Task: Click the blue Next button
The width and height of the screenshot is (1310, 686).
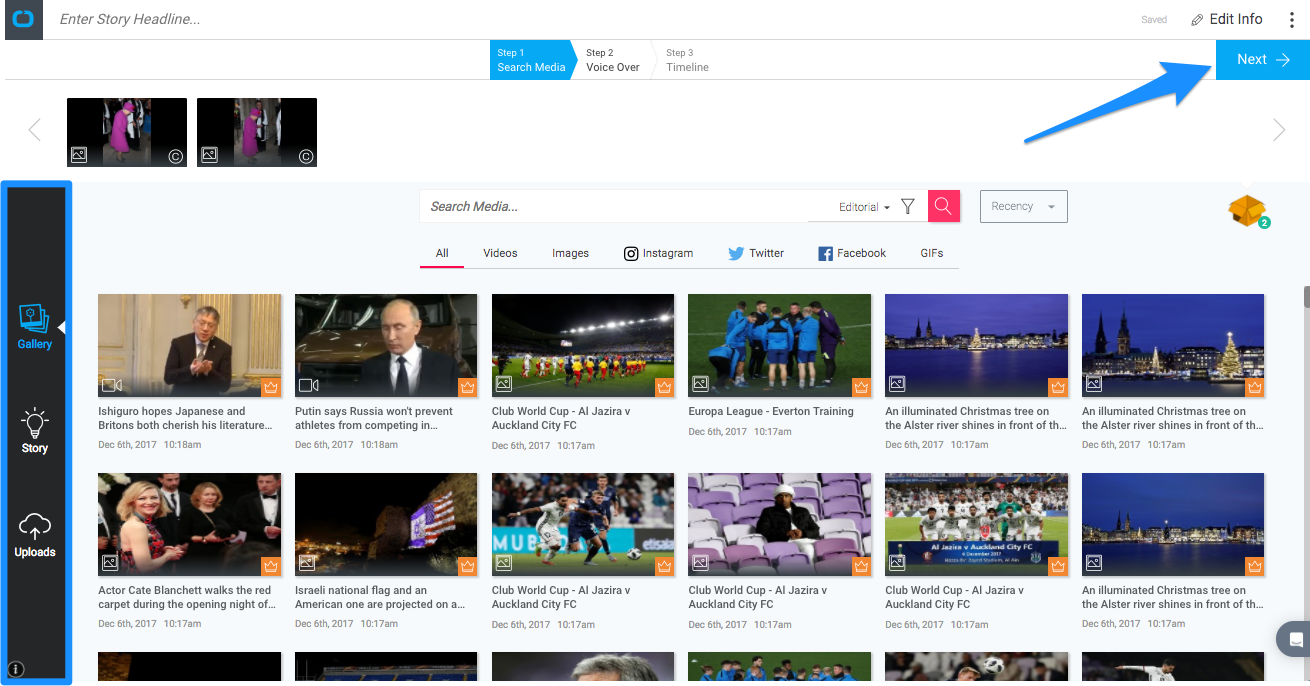Action: tap(1263, 60)
